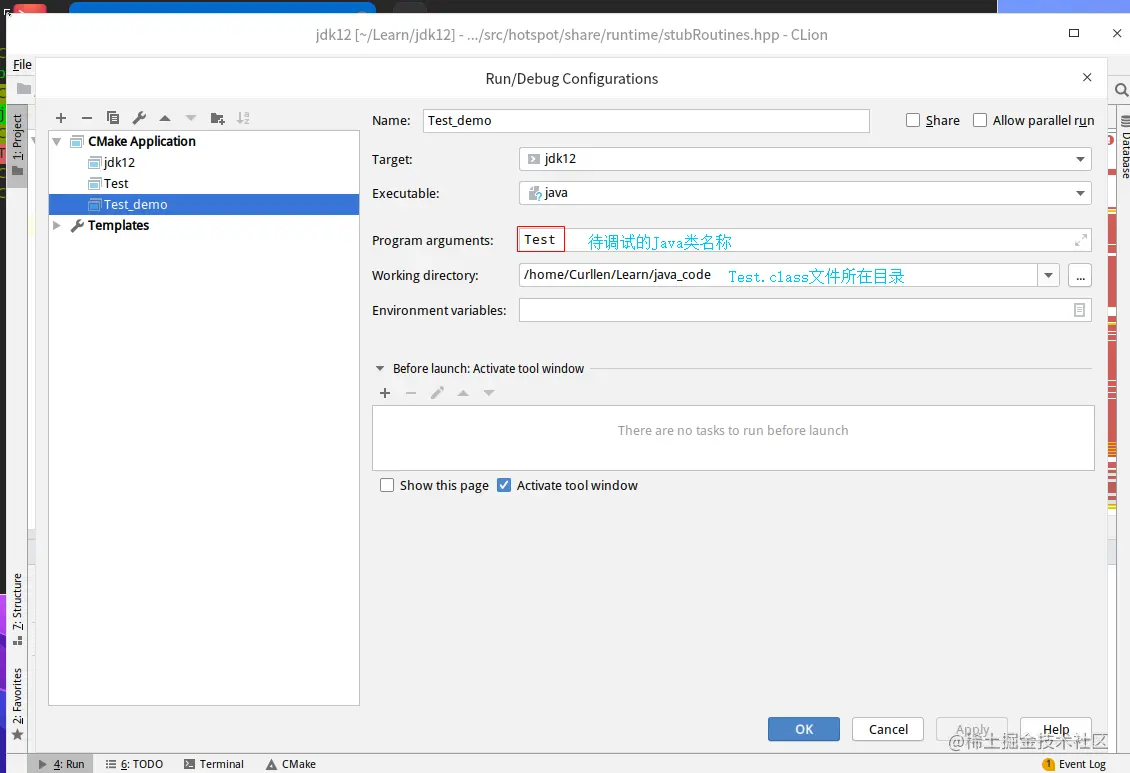Remove the before-launch task
This screenshot has width=1130, height=773.
coord(411,393)
